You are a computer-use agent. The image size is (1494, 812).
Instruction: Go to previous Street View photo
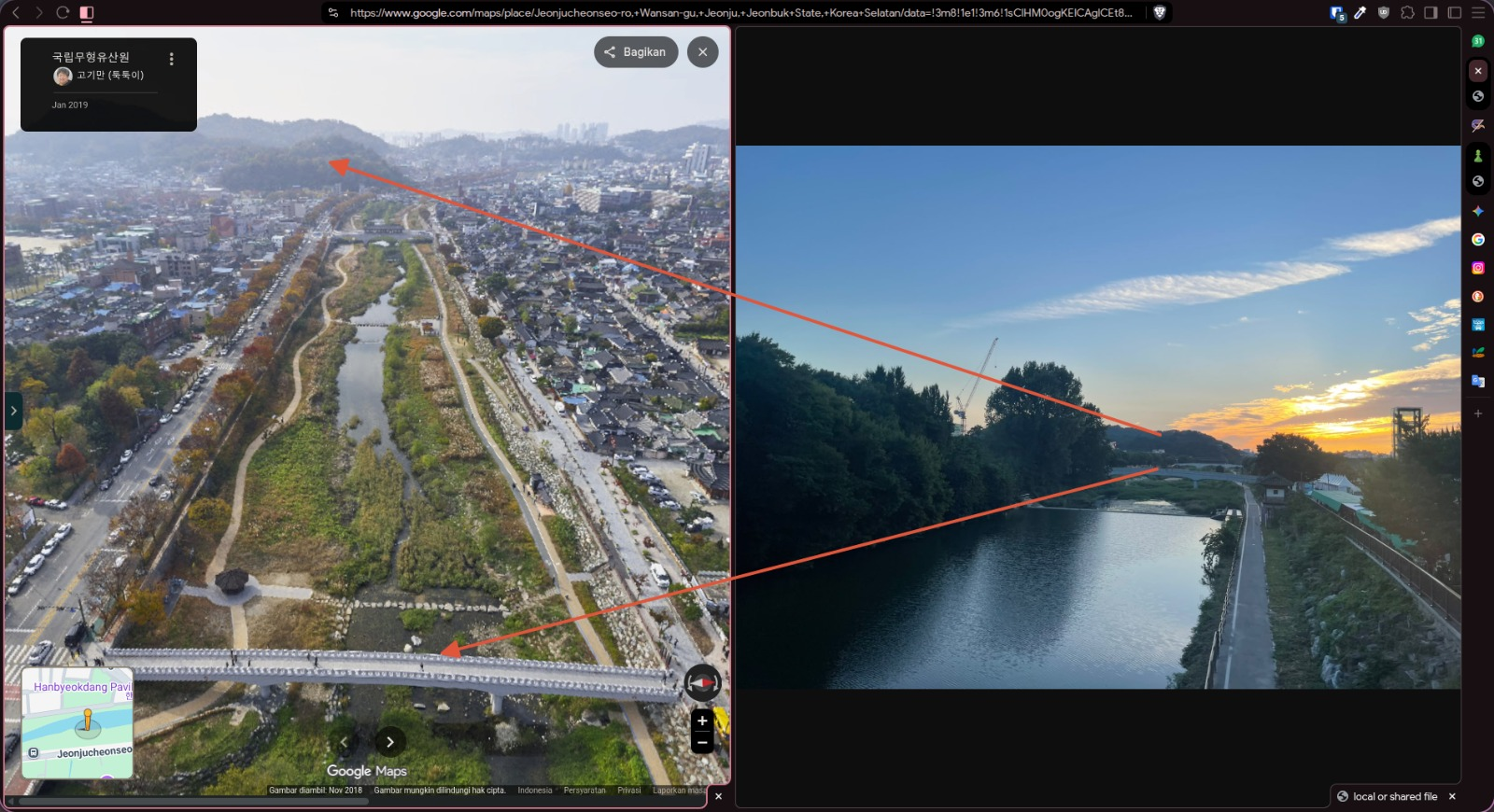click(344, 742)
